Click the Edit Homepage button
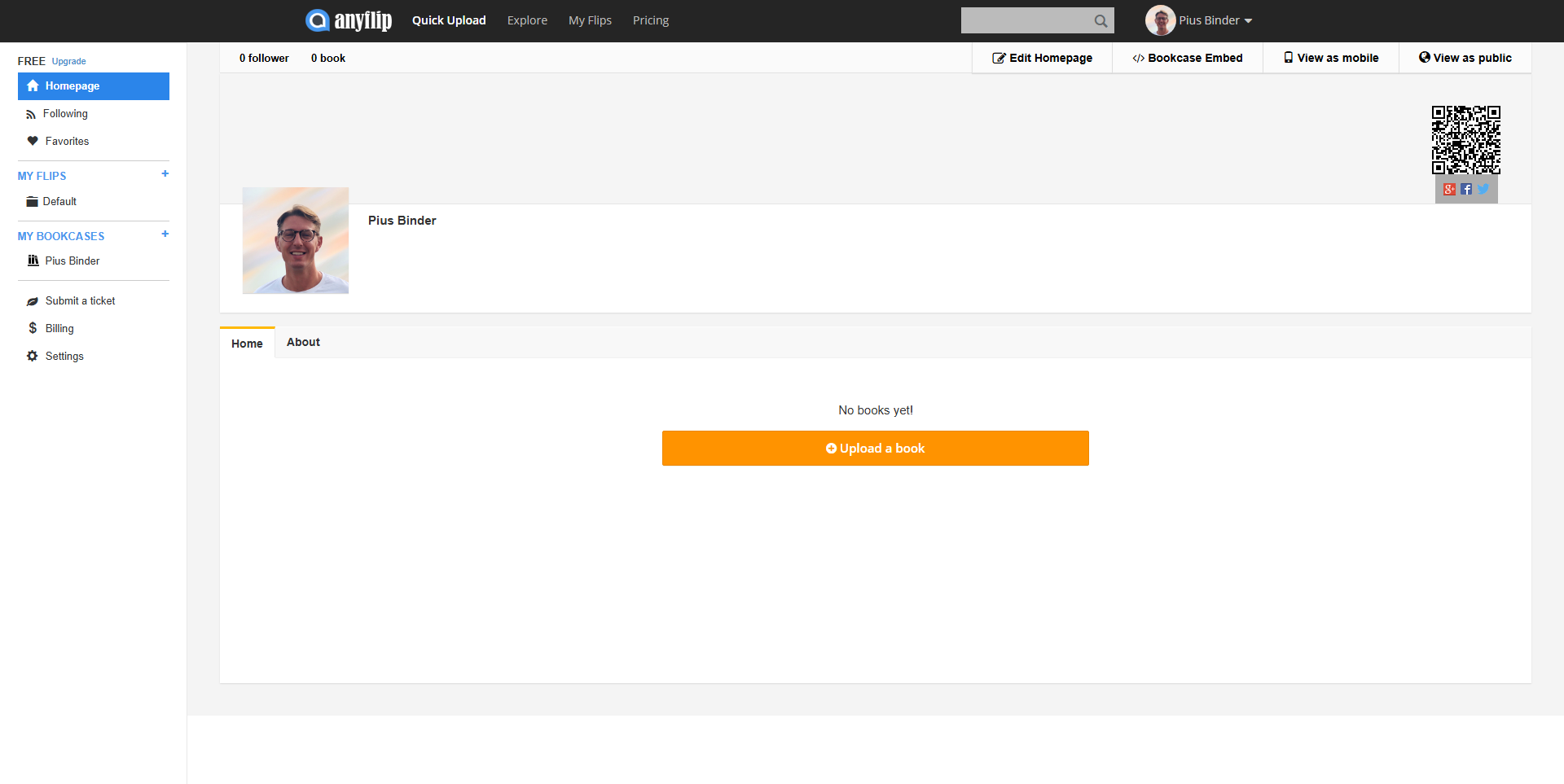1564x784 pixels. (x=1042, y=58)
